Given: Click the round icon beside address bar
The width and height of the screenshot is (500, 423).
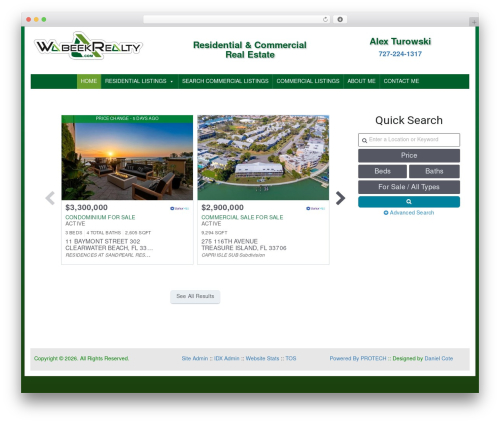Looking at the screenshot, I should pos(340,19).
